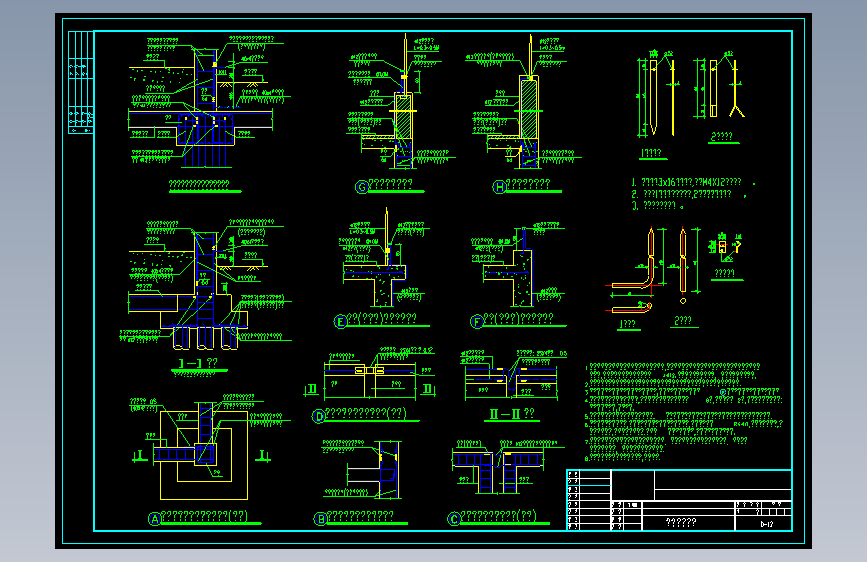
Task: Click the circled D detail marker
Action: tap(318, 417)
